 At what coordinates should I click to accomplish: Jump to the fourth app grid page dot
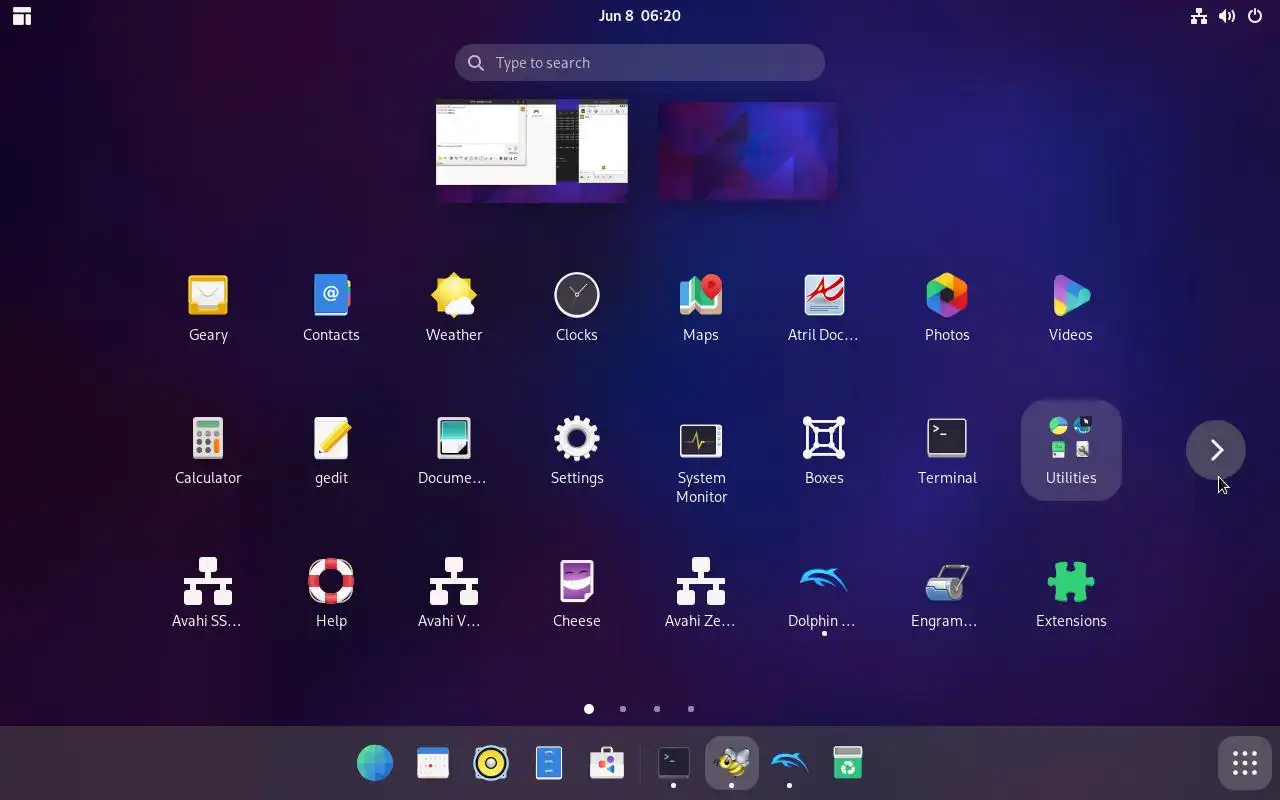(691, 709)
